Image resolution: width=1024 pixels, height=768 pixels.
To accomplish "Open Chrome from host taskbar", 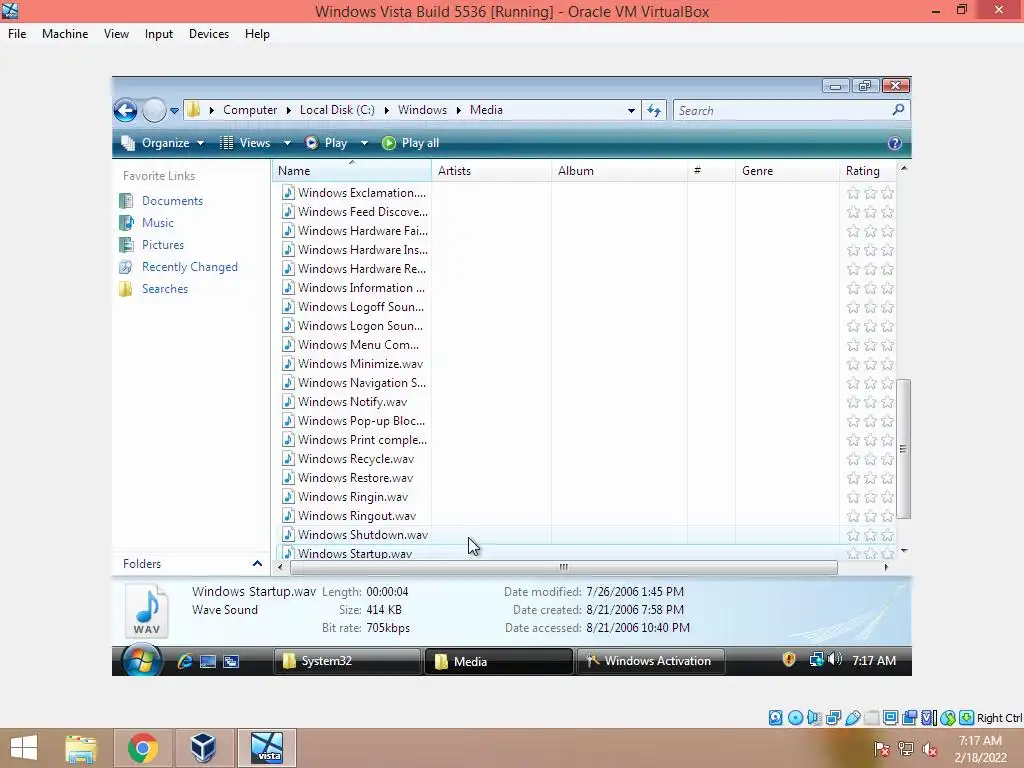I will pyautogui.click(x=142, y=748).
